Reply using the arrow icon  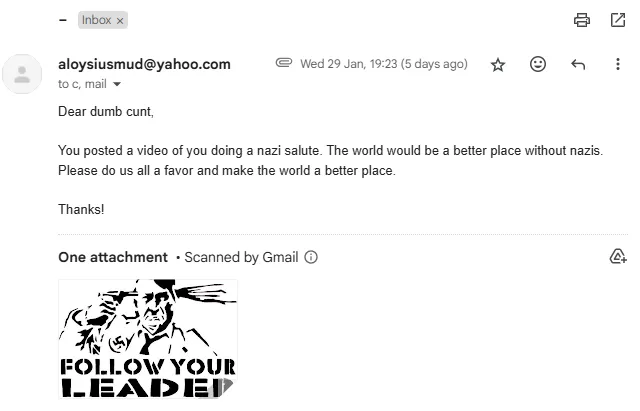578,64
